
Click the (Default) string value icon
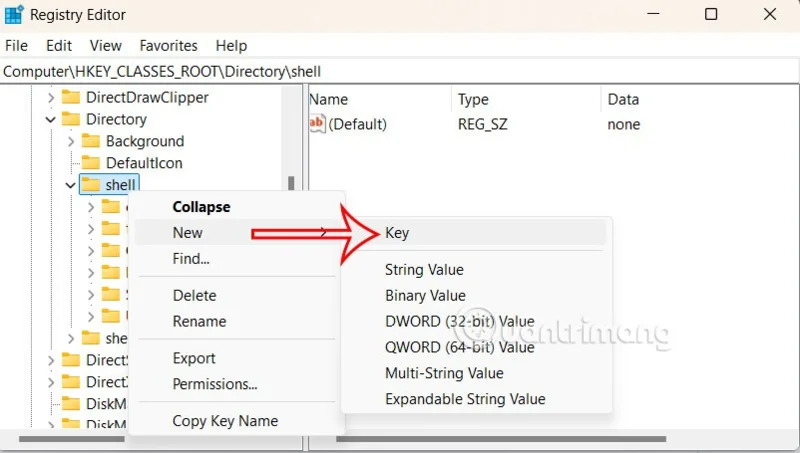pos(317,124)
